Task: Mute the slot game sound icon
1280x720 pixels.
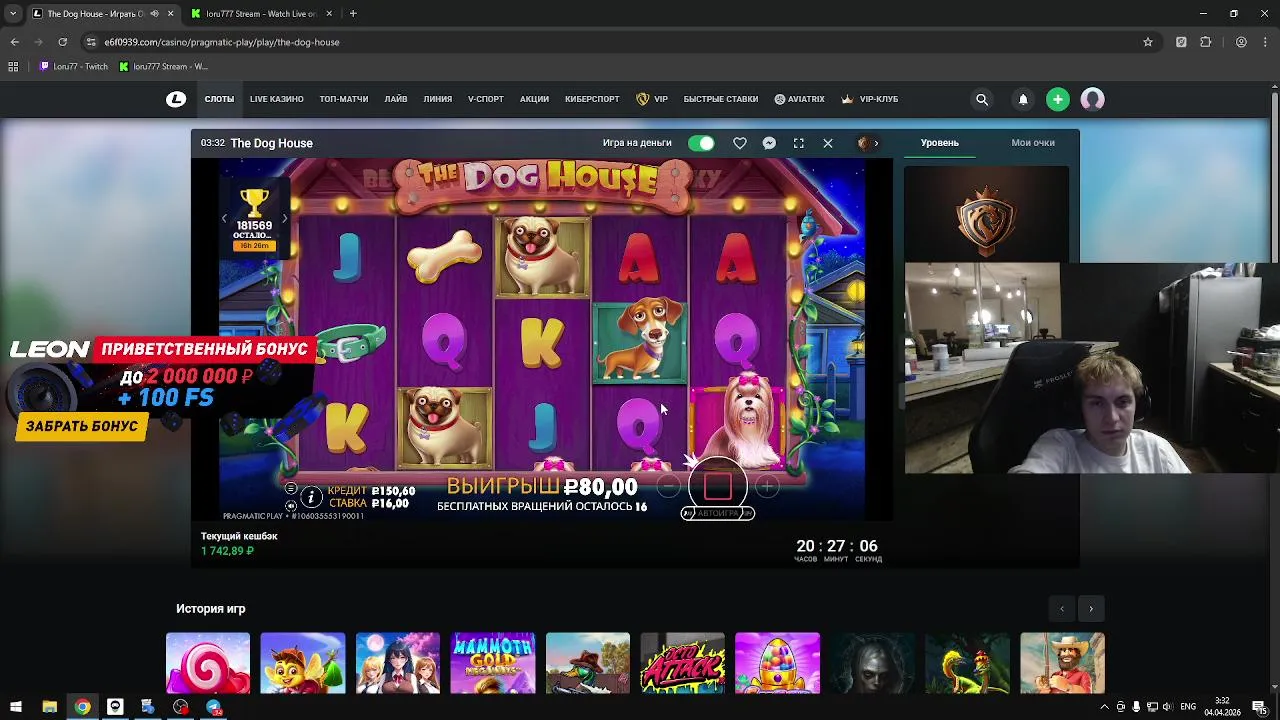Action: pyautogui.click(x=291, y=505)
